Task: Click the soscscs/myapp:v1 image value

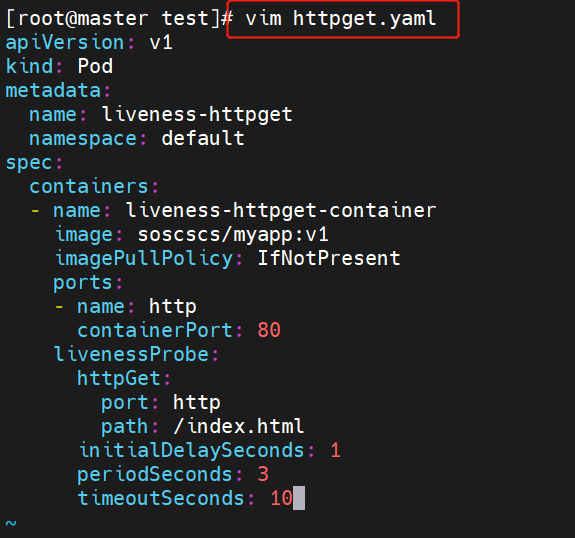Action: click(233, 235)
